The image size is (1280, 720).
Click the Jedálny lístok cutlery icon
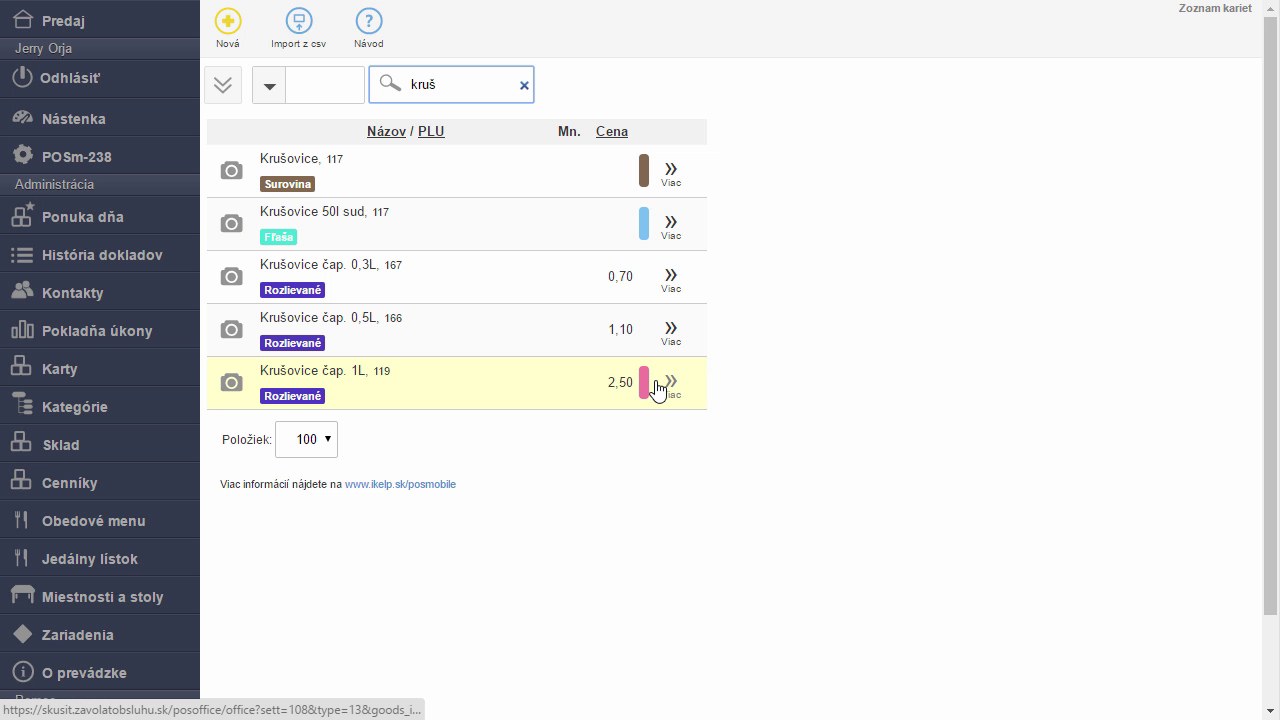[x=22, y=558]
